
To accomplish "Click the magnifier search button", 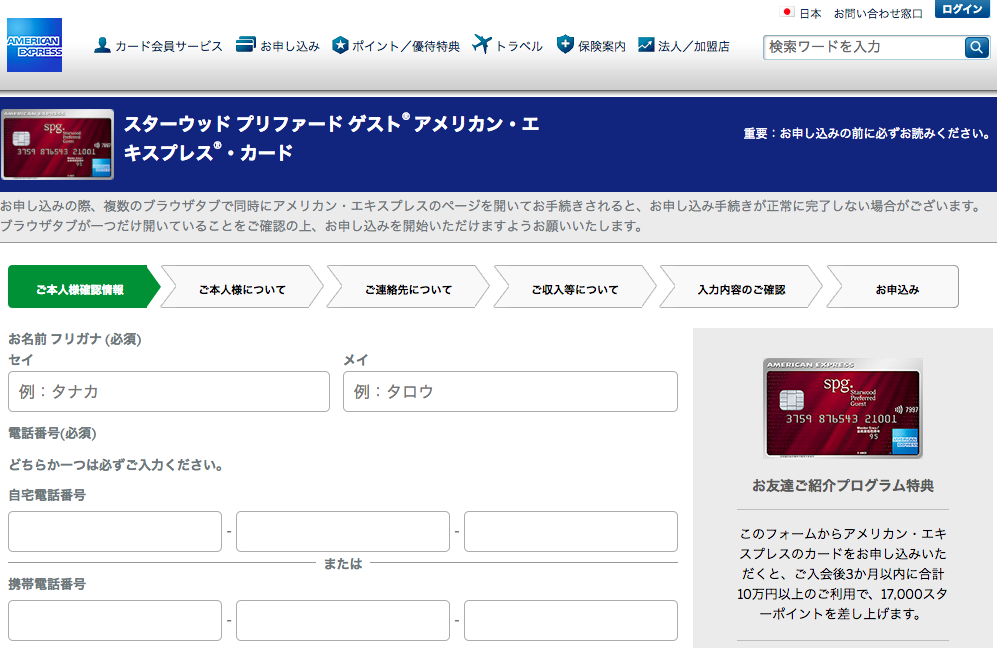I will (976, 47).
